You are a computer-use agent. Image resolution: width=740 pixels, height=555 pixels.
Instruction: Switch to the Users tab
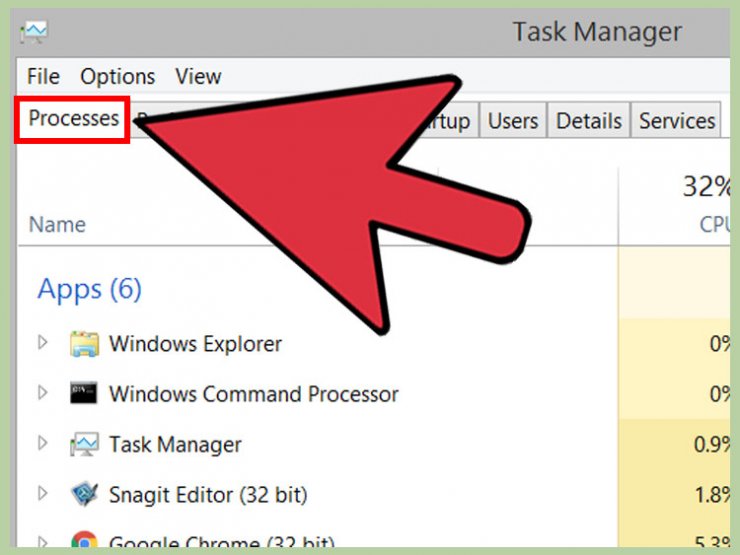point(513,121)
